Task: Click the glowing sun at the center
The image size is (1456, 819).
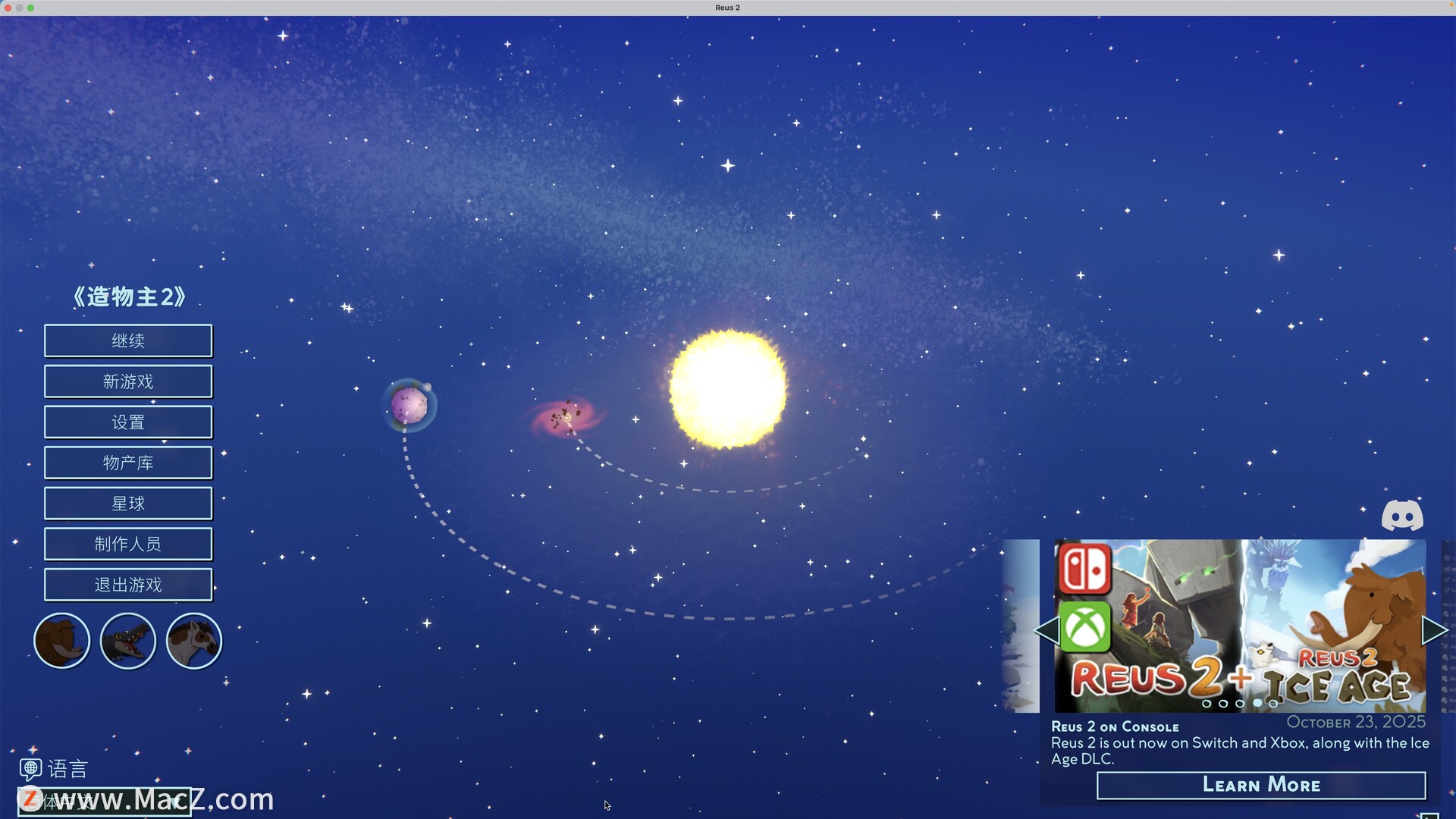Action: tap(727, 389)
